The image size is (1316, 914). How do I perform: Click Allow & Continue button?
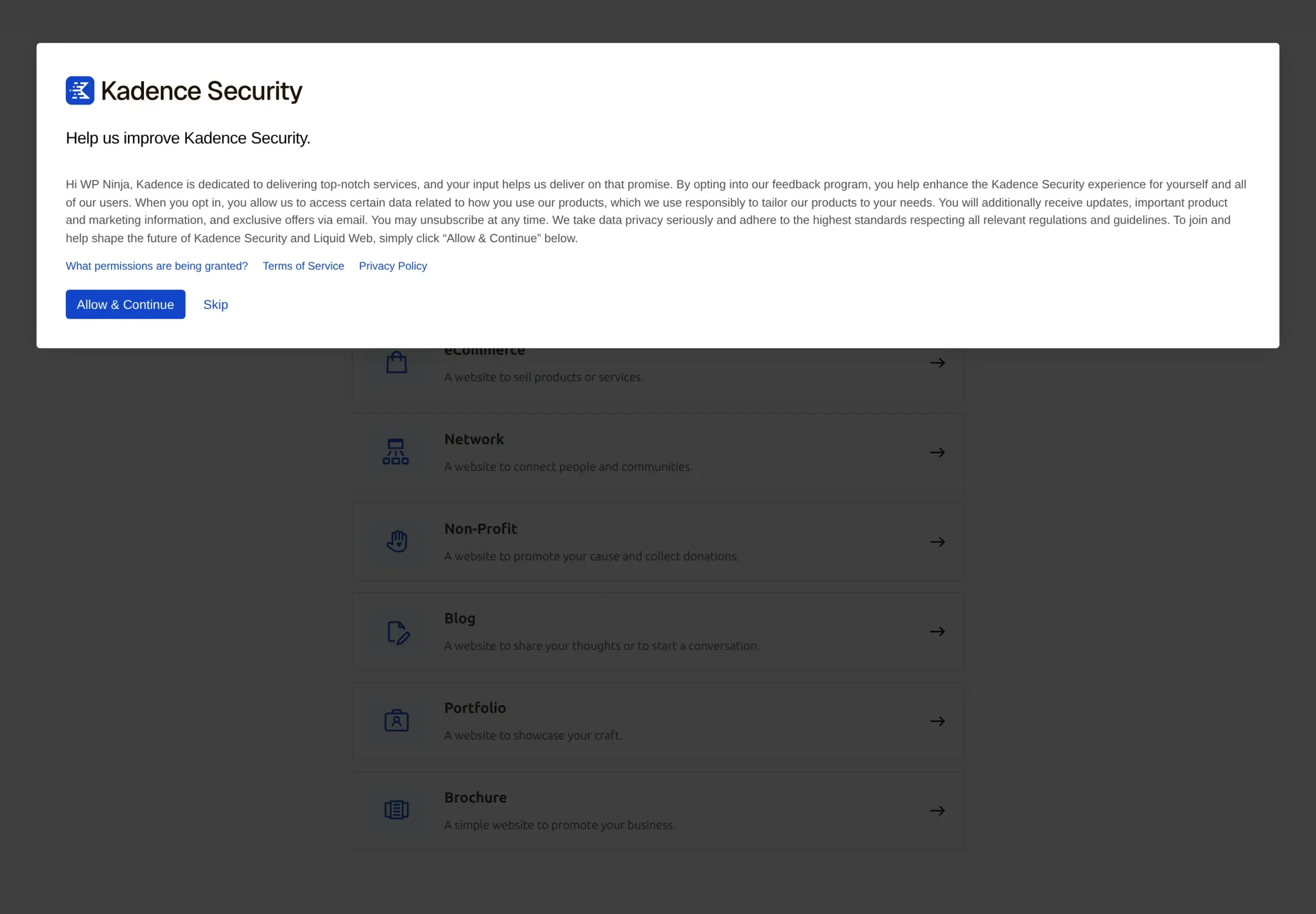125,305
